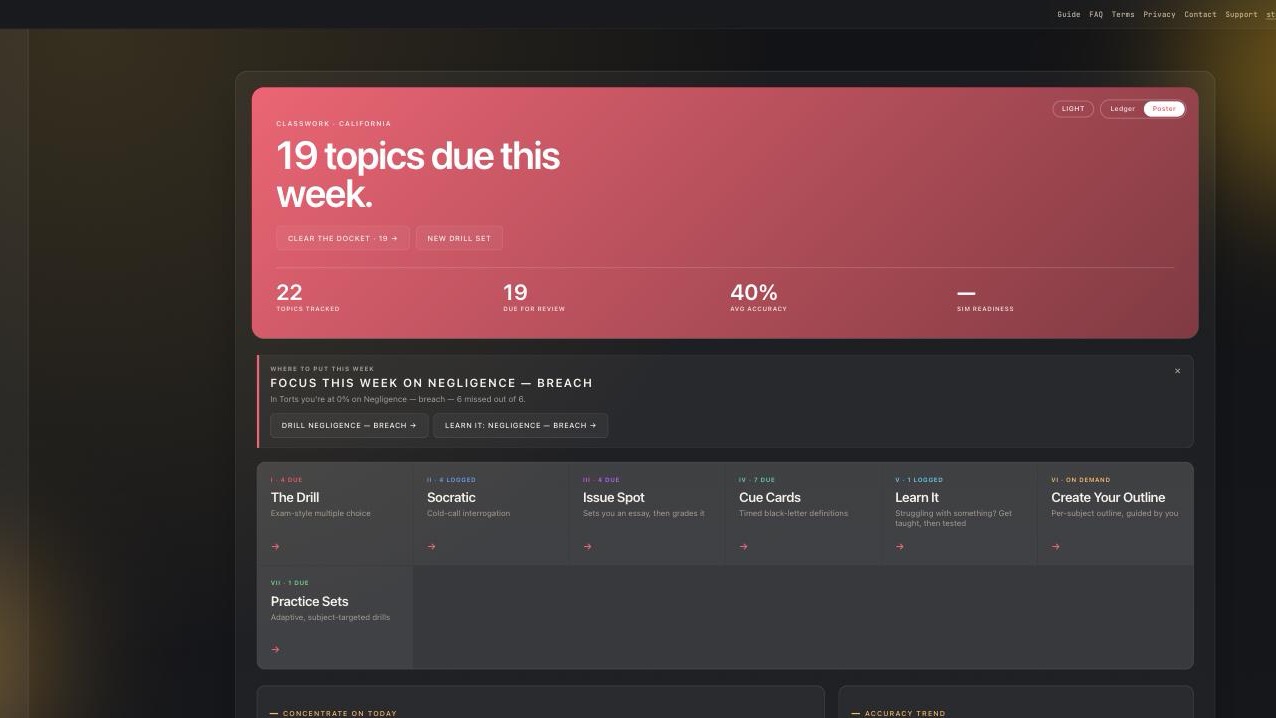This screenshot has width=1276, height=718.
Task: Click the arrow icon on The Drill card
Action: click(x=275, y=547)
